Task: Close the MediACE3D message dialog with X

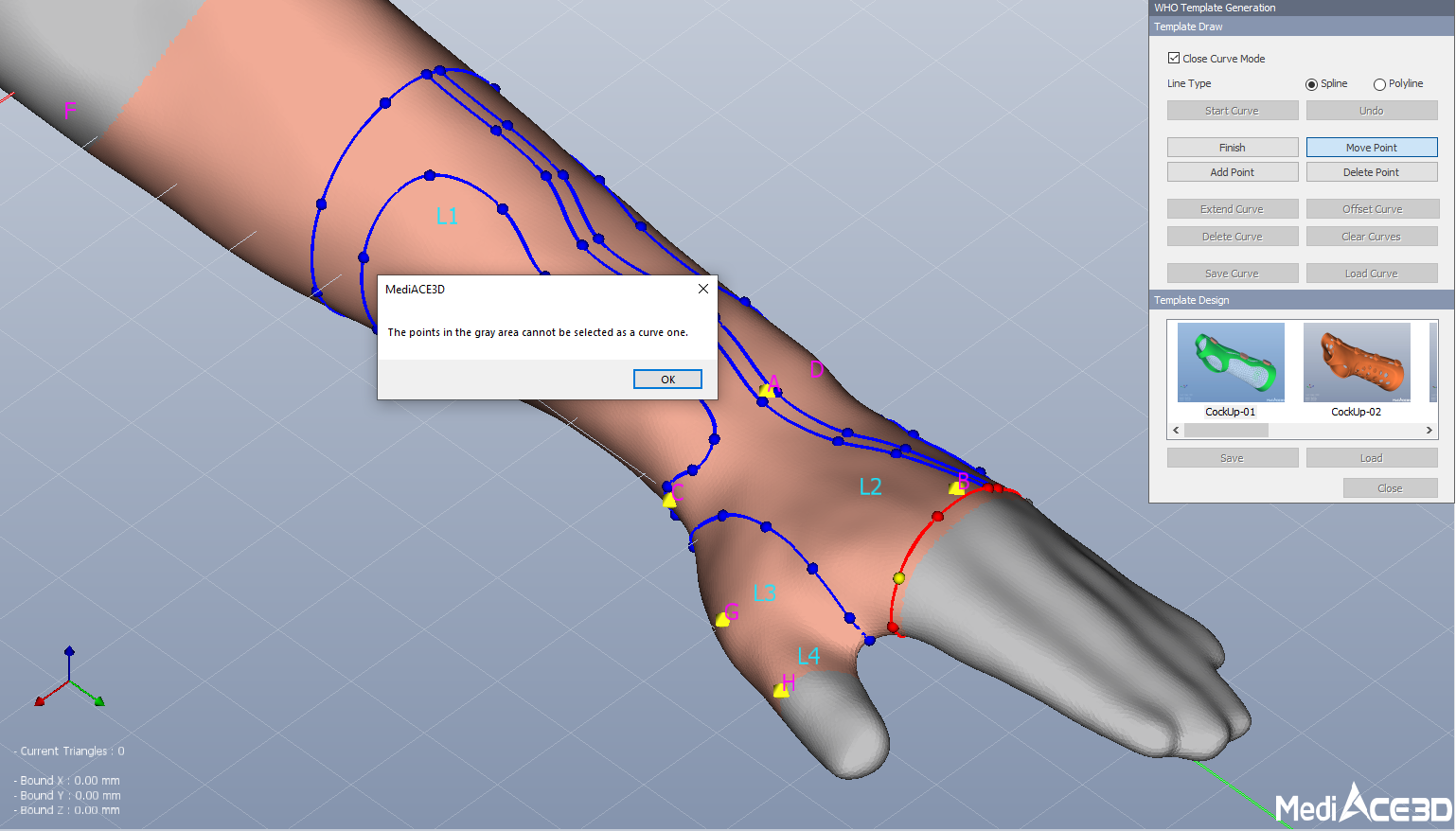Action: [702, 290]
